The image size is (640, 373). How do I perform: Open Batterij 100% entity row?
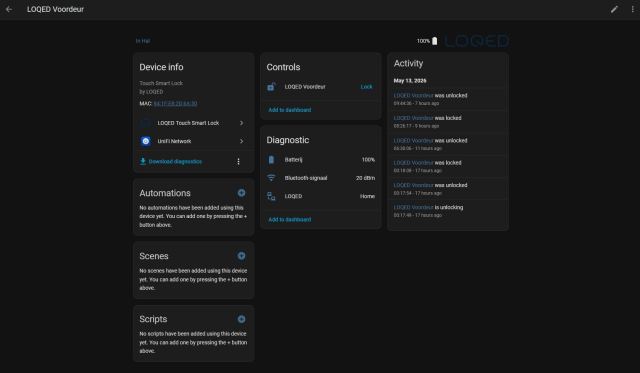320,160
